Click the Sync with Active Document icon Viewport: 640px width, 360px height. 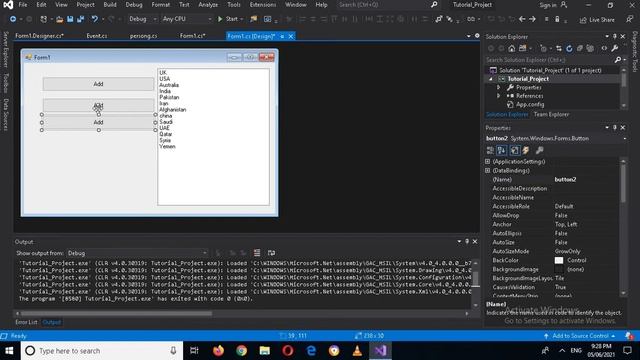pos(559,49)
